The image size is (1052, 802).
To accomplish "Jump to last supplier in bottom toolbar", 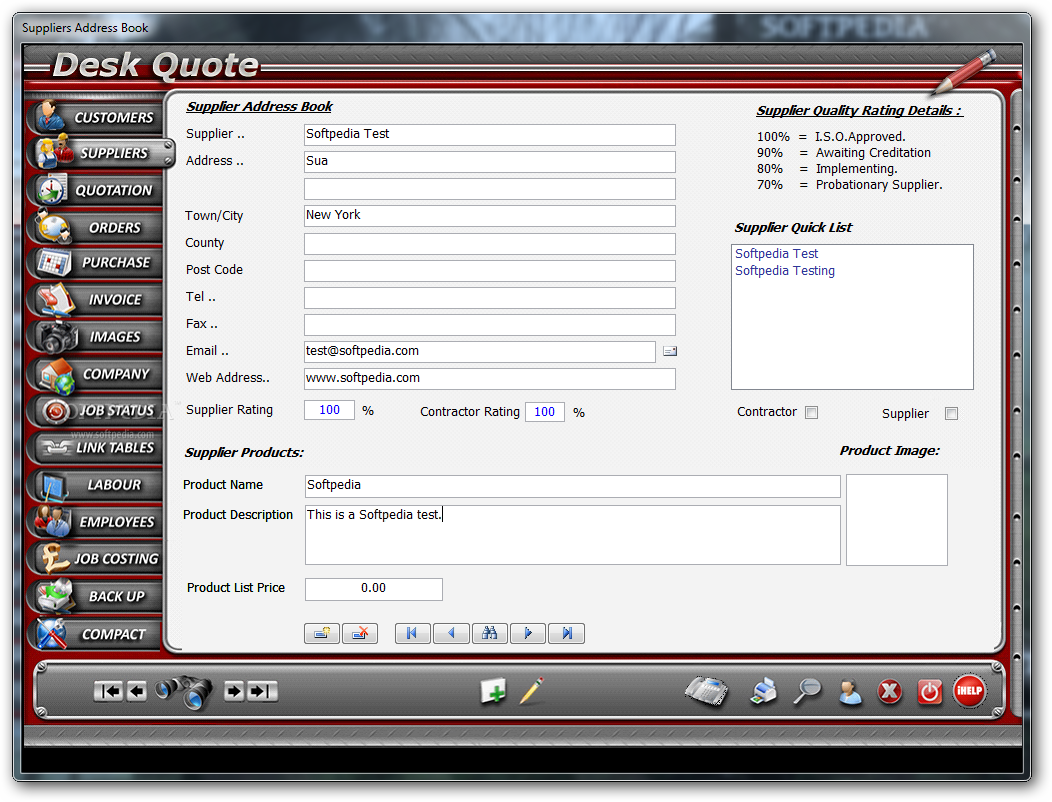I will click(x=262, y=691).
